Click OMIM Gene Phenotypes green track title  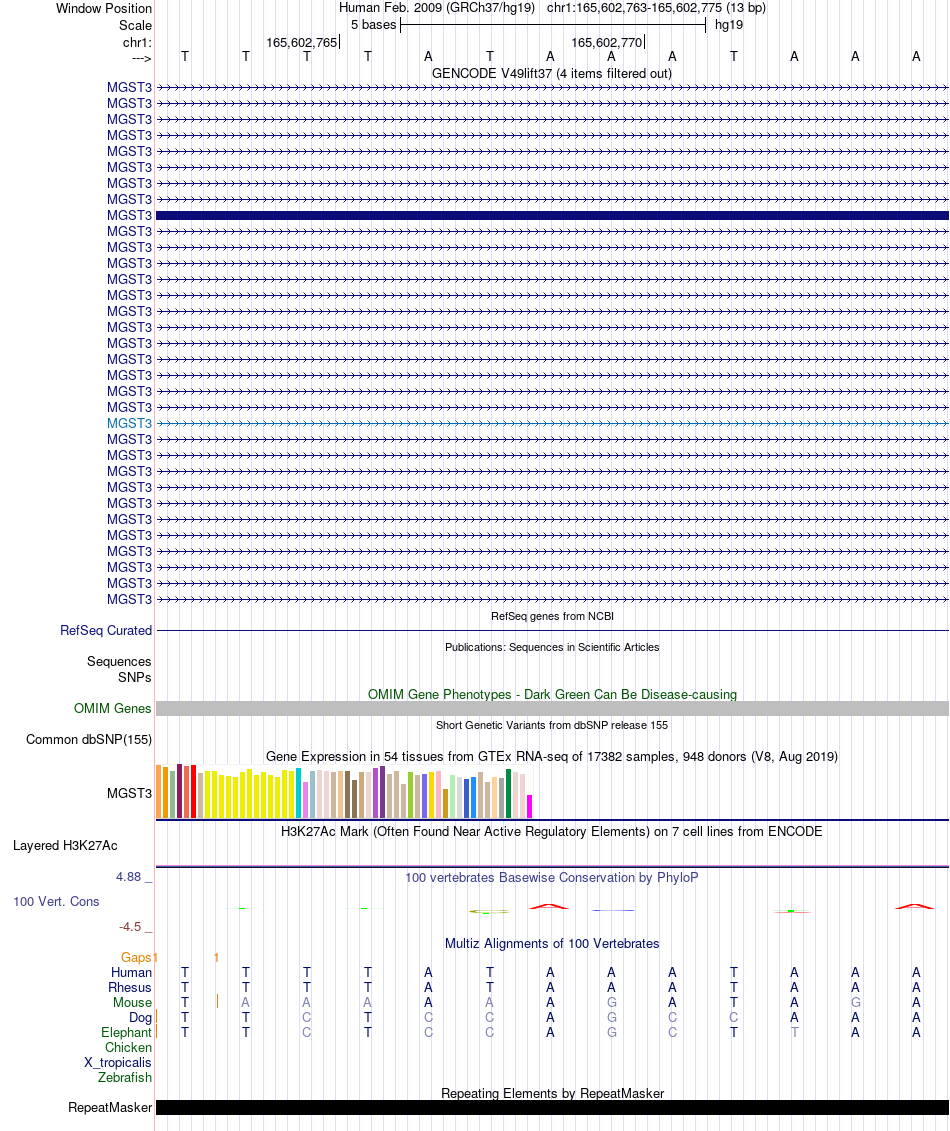[x=552, y=694]
